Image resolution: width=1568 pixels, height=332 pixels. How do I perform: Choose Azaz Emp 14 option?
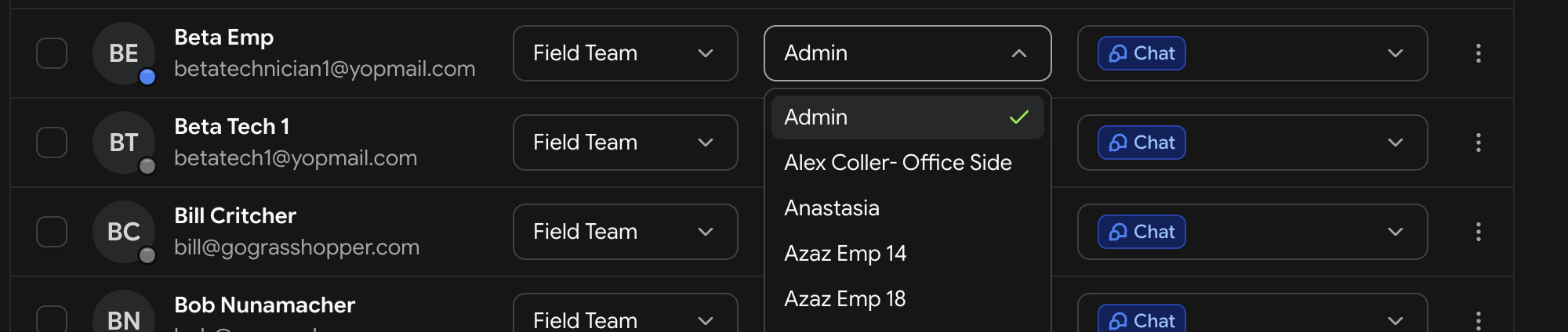(908, 254)
